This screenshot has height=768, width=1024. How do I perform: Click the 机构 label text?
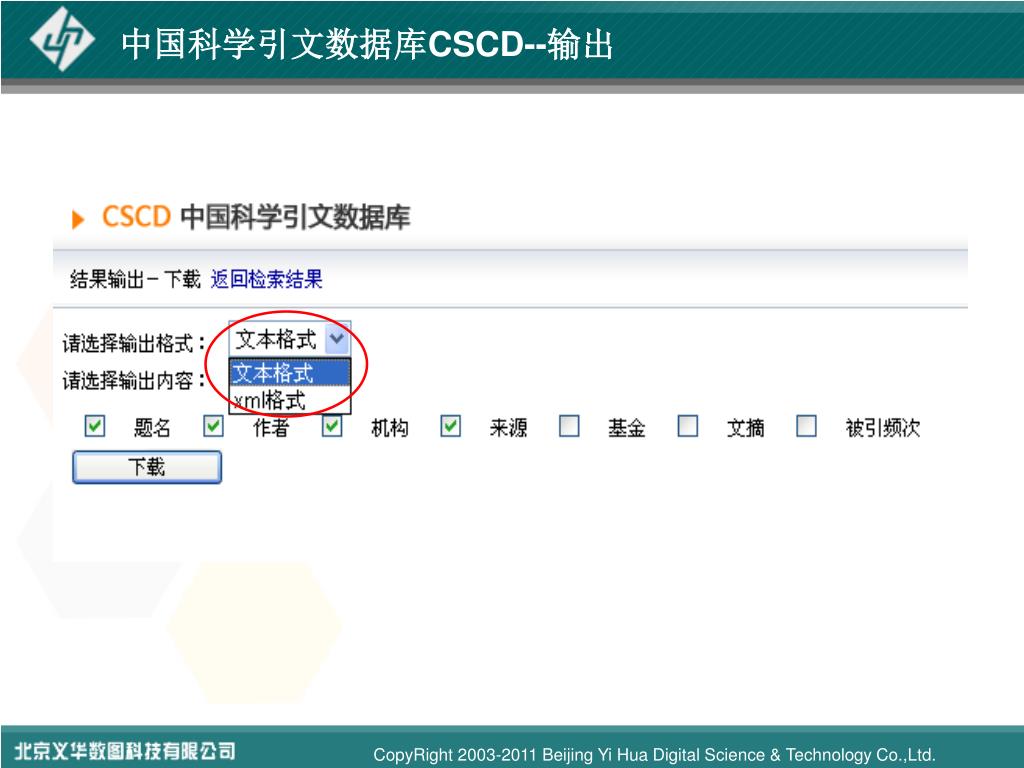click(x=390, y=428)
